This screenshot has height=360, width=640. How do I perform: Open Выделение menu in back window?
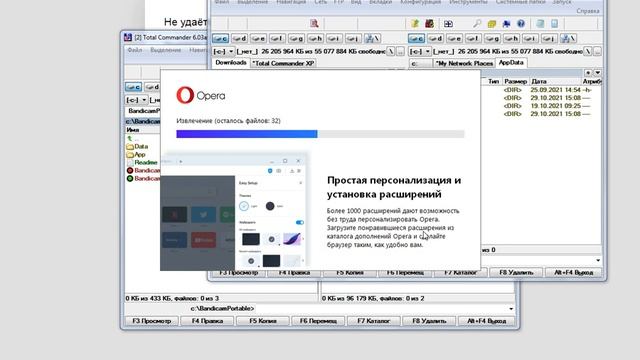click(x=165, y=50)
